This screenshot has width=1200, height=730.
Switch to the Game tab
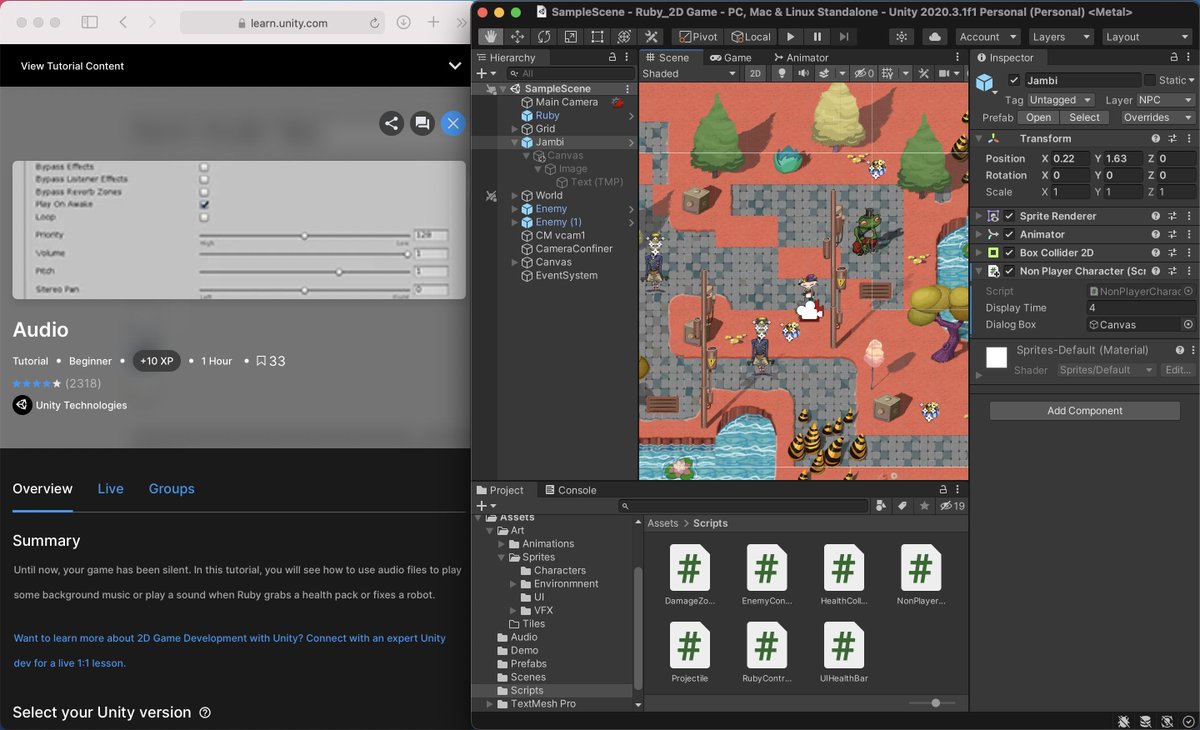730,58
